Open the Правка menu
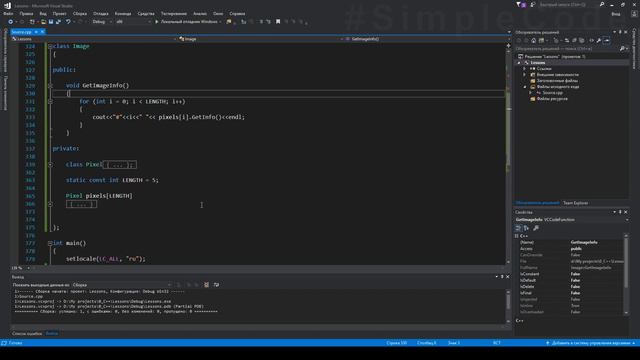 pyautogui.click(x=26, y=13)
